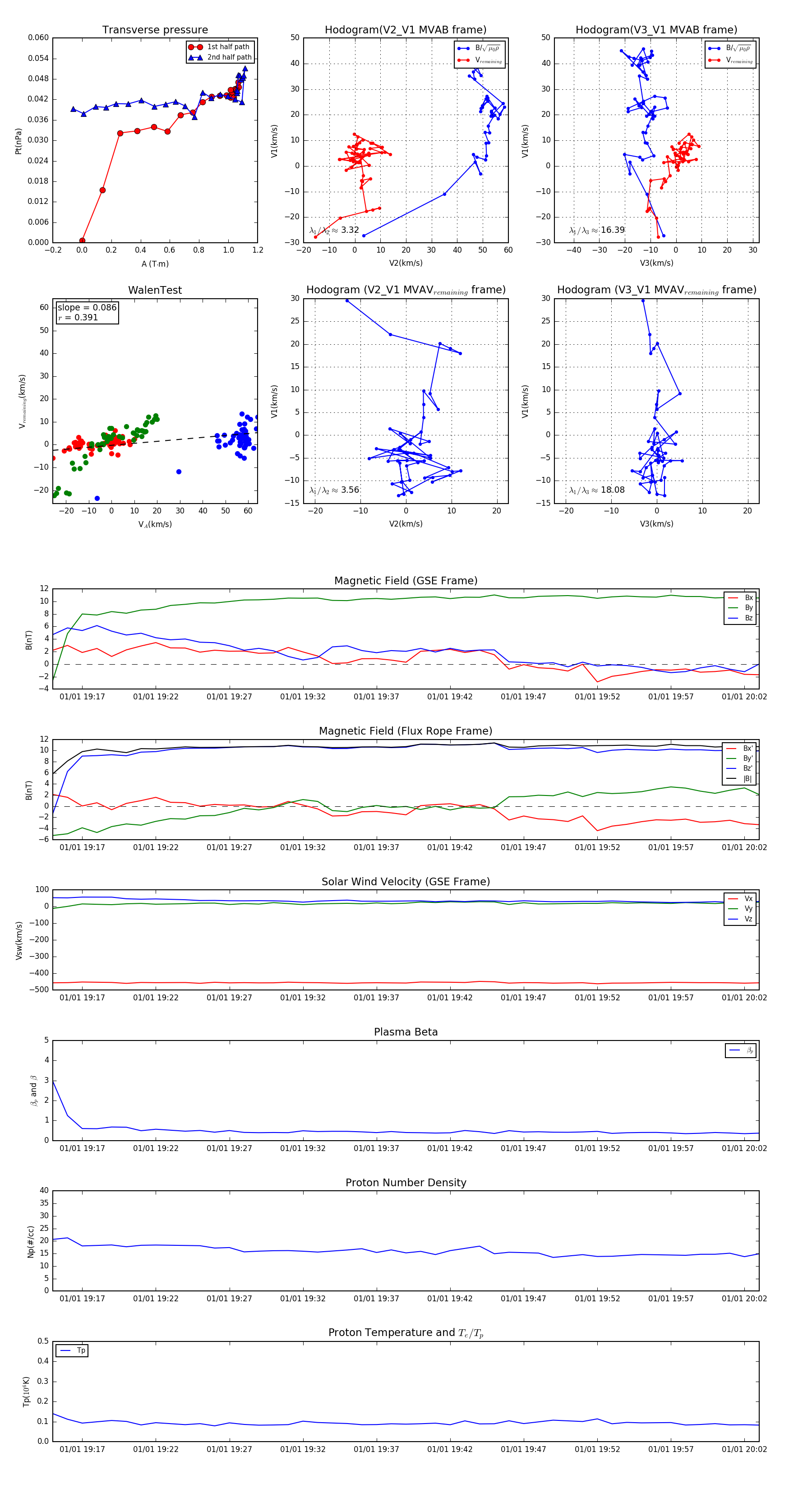Select the '1st half path' legend entry
The width and height of the screenshot is (812, 1489).
[x=220, y=47]
